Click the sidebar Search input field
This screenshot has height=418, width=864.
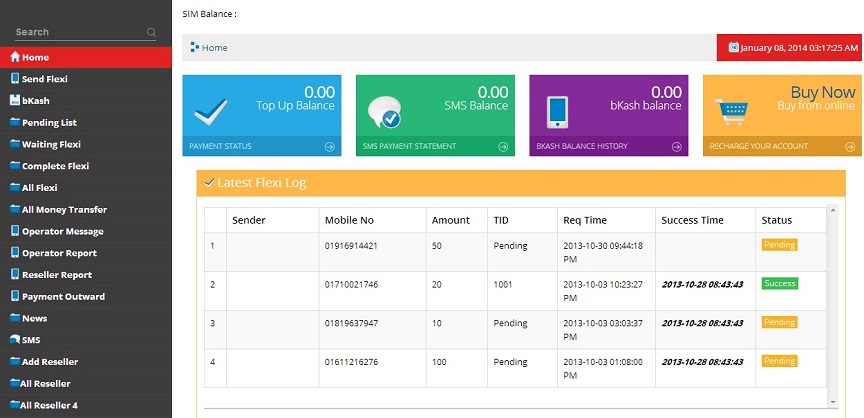coord(80,32)
